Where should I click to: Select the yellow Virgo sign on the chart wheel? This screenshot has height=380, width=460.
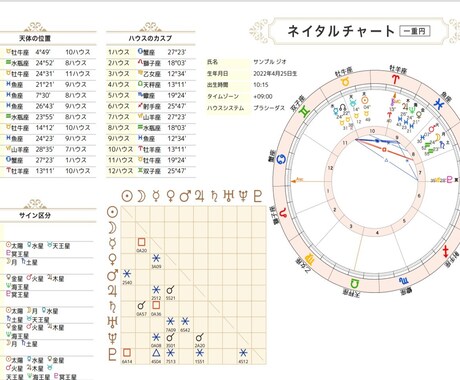310,259
